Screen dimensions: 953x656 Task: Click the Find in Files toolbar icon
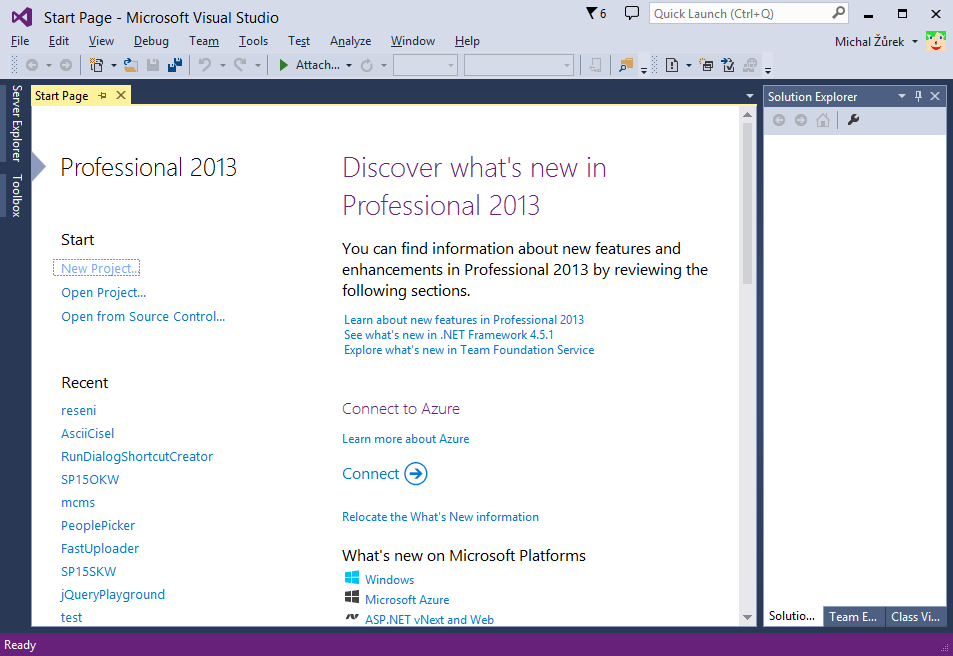point(625,66)
